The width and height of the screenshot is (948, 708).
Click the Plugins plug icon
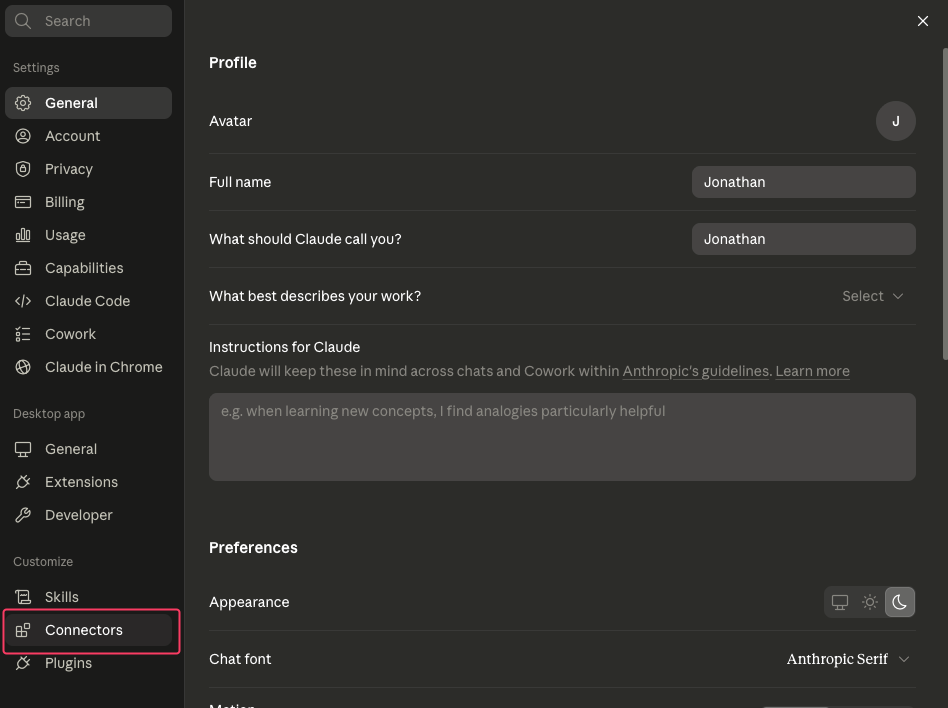tap(23, 663)
